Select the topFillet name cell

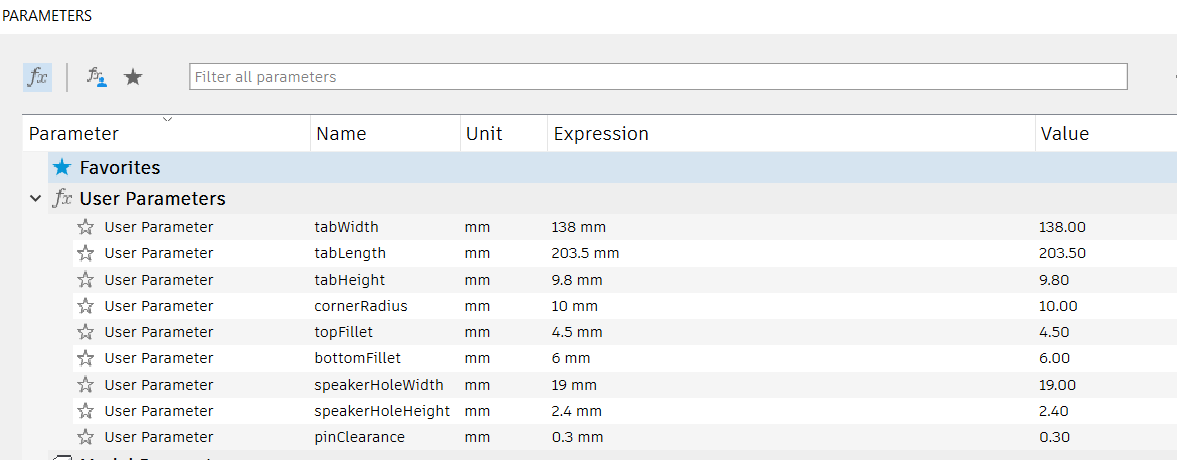tap(343, 332)
